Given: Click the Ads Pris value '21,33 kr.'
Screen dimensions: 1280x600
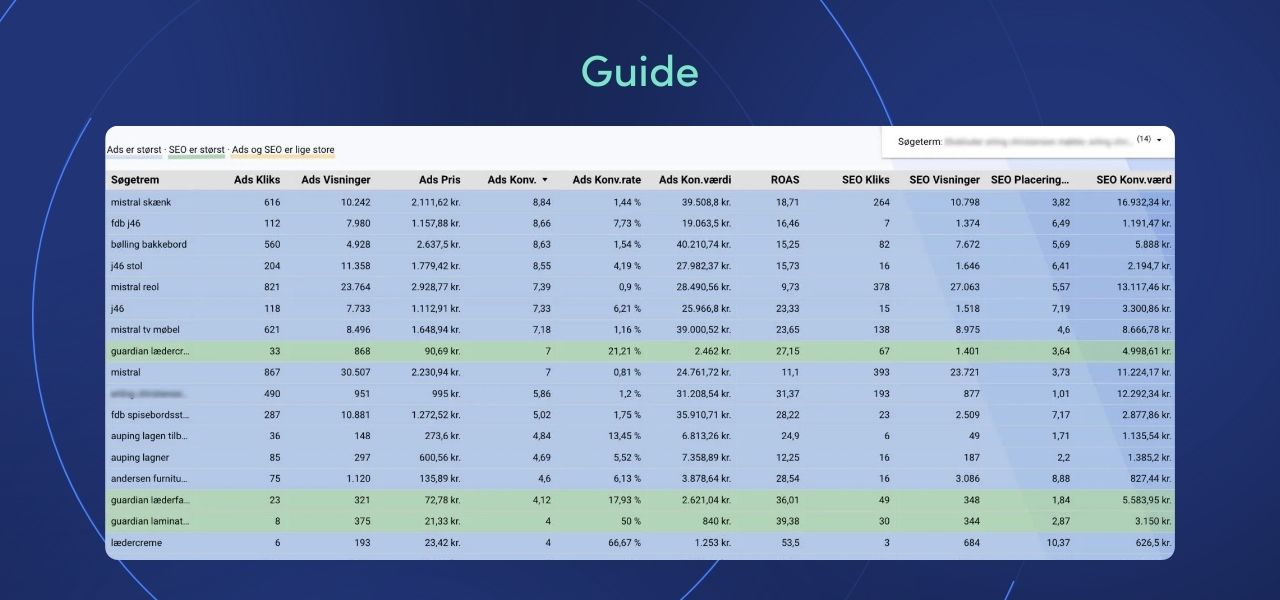Looking at the screenshot, I should (x=442, y=521).
